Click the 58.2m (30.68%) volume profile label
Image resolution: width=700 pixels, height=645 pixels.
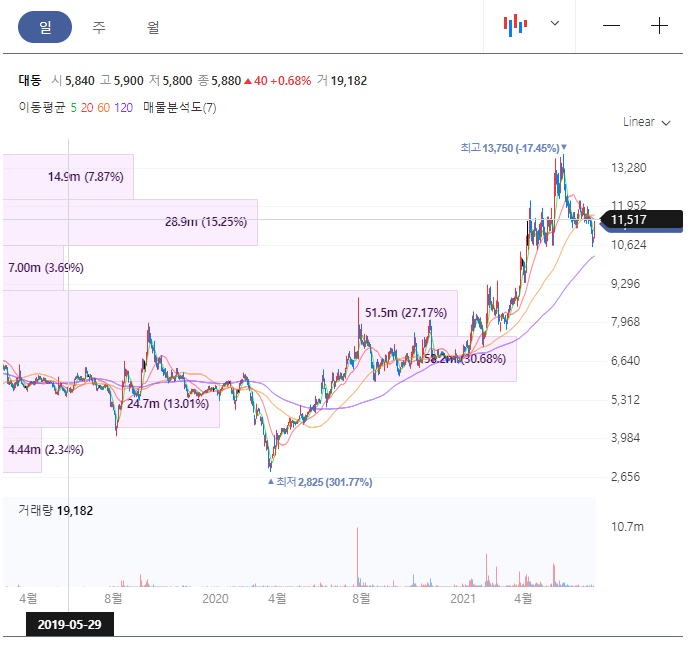click(x=464, y=359)
